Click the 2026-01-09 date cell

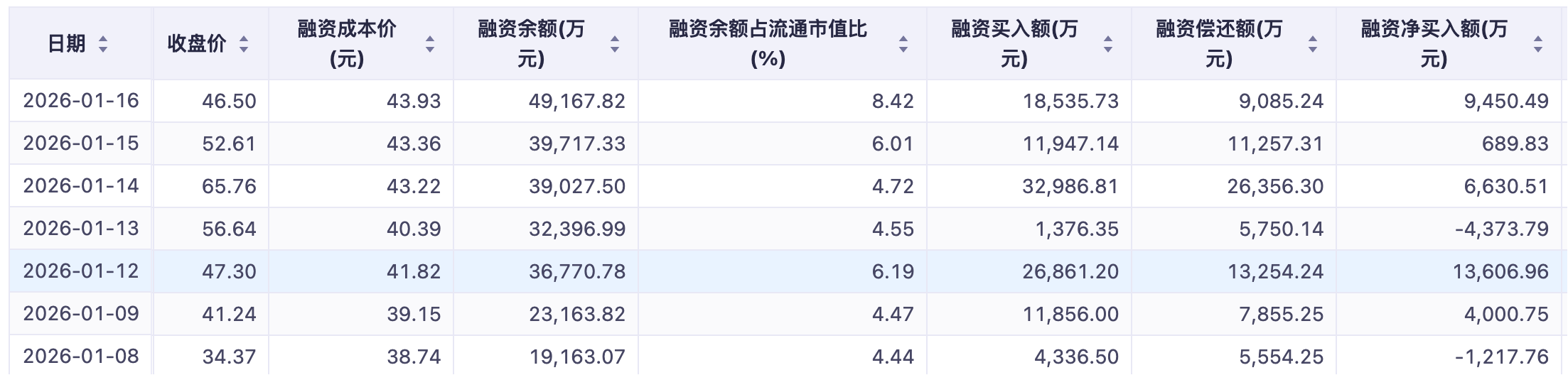[x=81, y=314]
